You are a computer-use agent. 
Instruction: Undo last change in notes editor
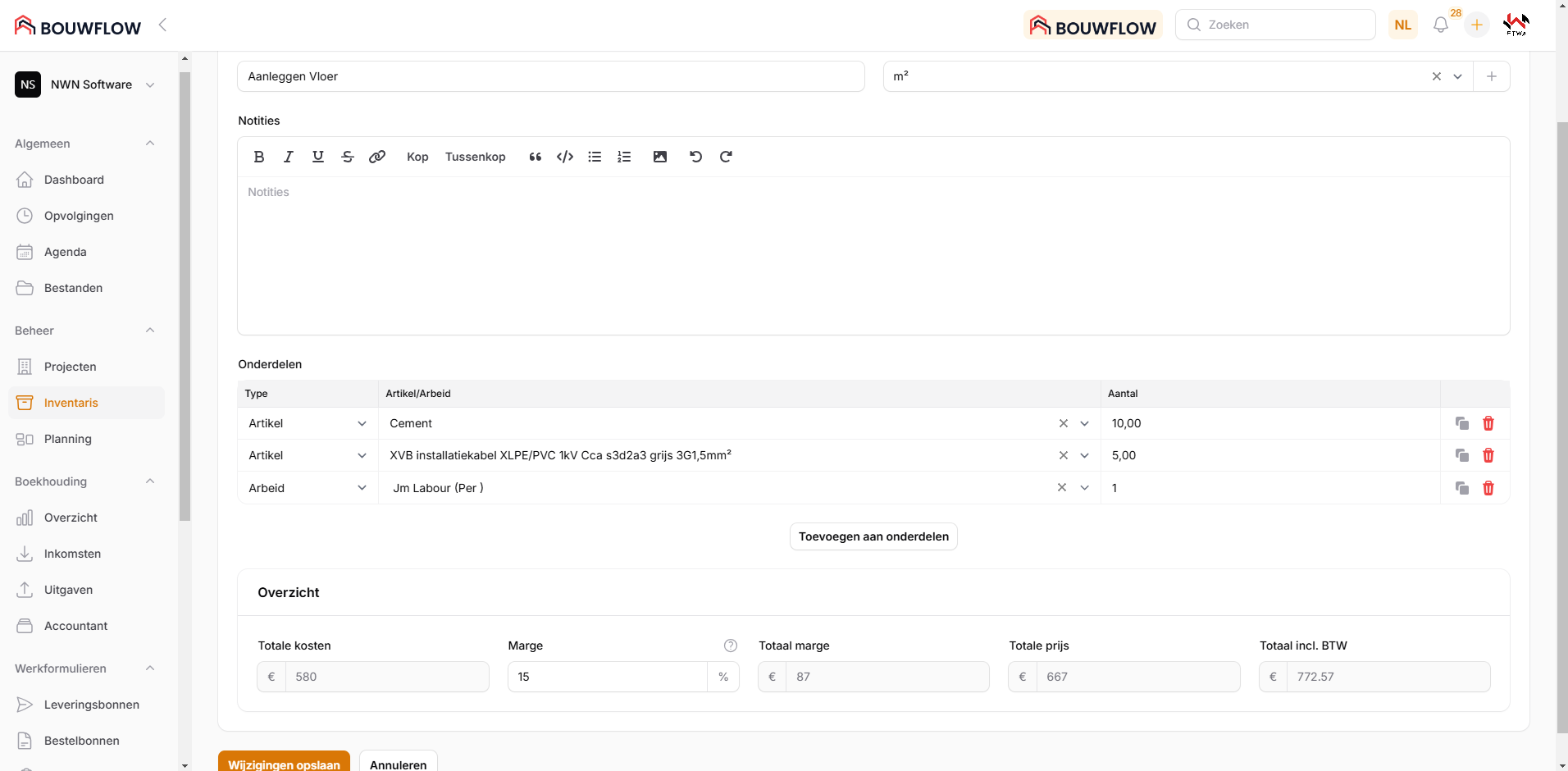pos(695,157)
